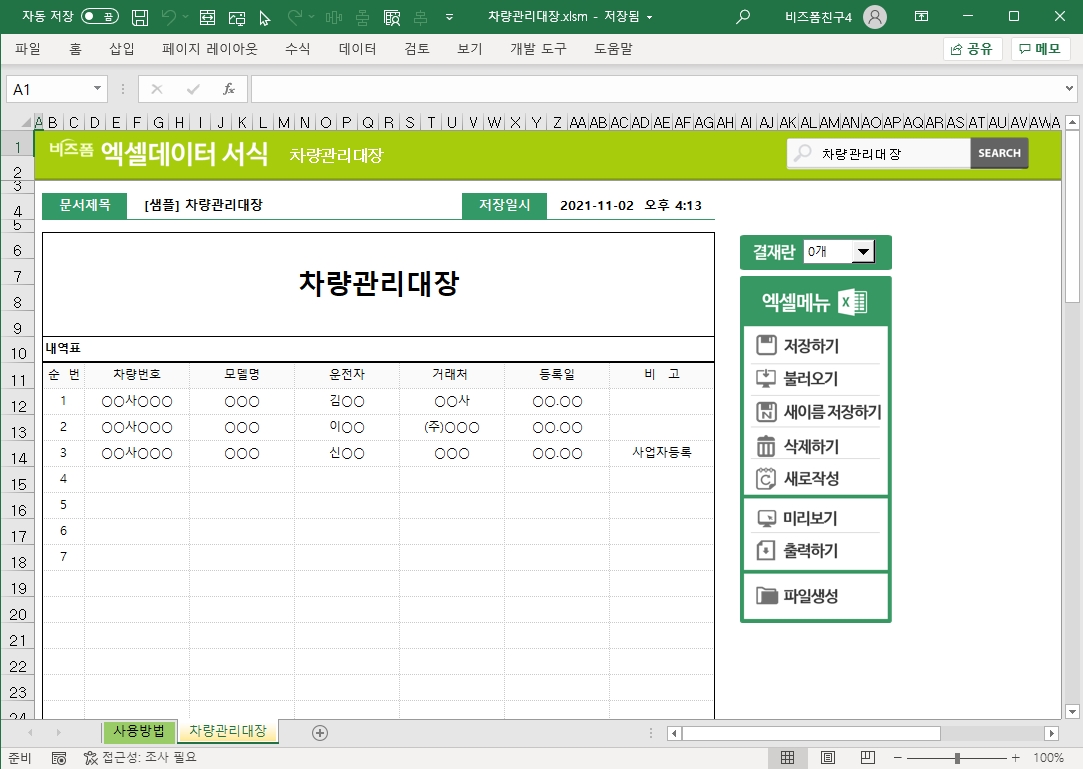
Task: Click the 공유 share button
Action: pos(972,49)
